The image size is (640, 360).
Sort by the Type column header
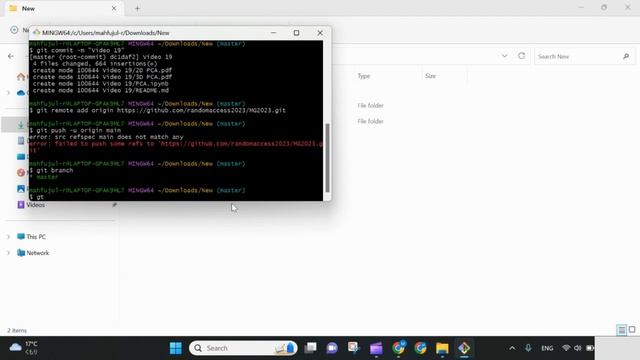pos(364,76)
